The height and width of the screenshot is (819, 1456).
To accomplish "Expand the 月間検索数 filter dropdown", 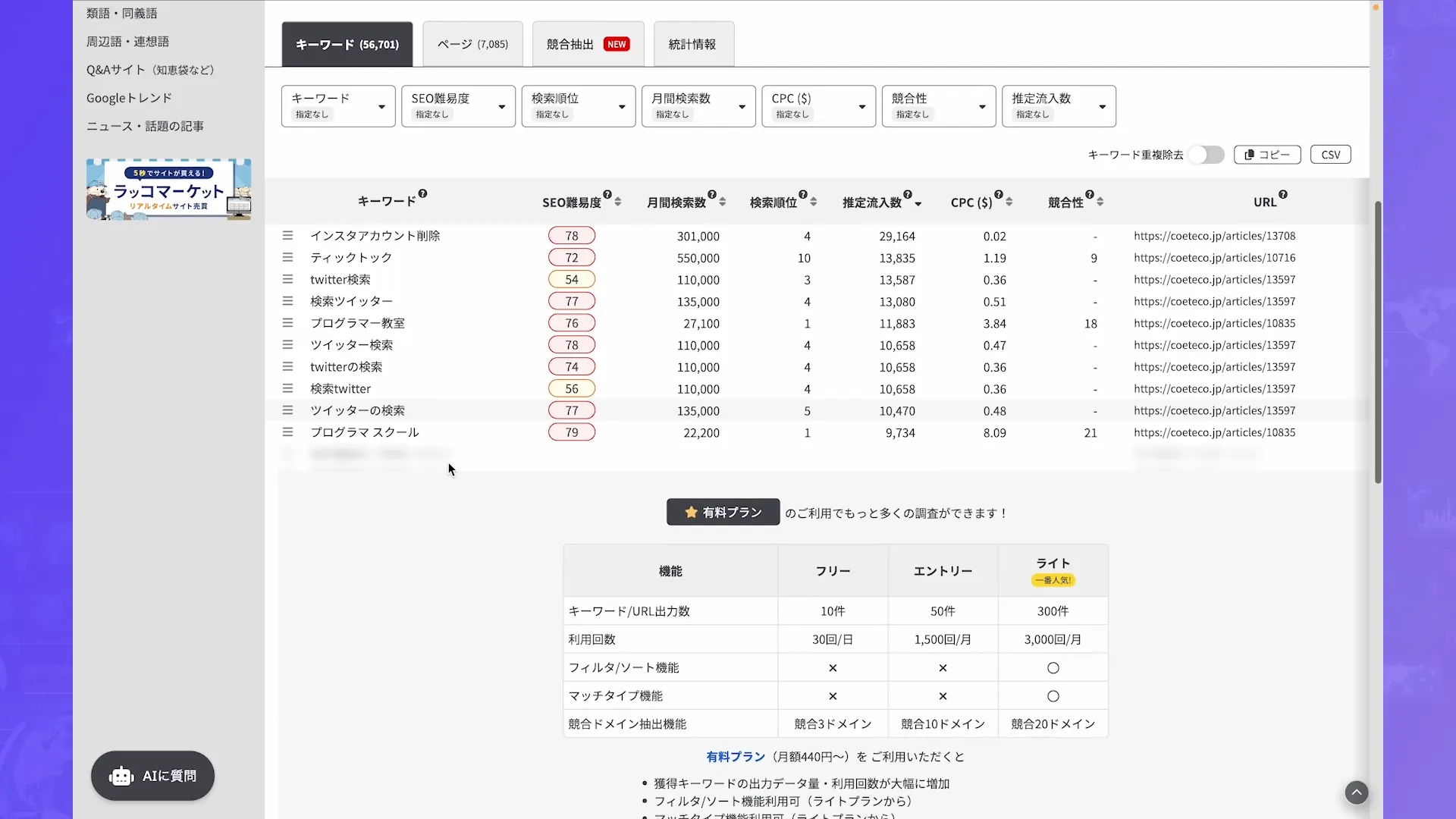I will (x=698, y=106).
